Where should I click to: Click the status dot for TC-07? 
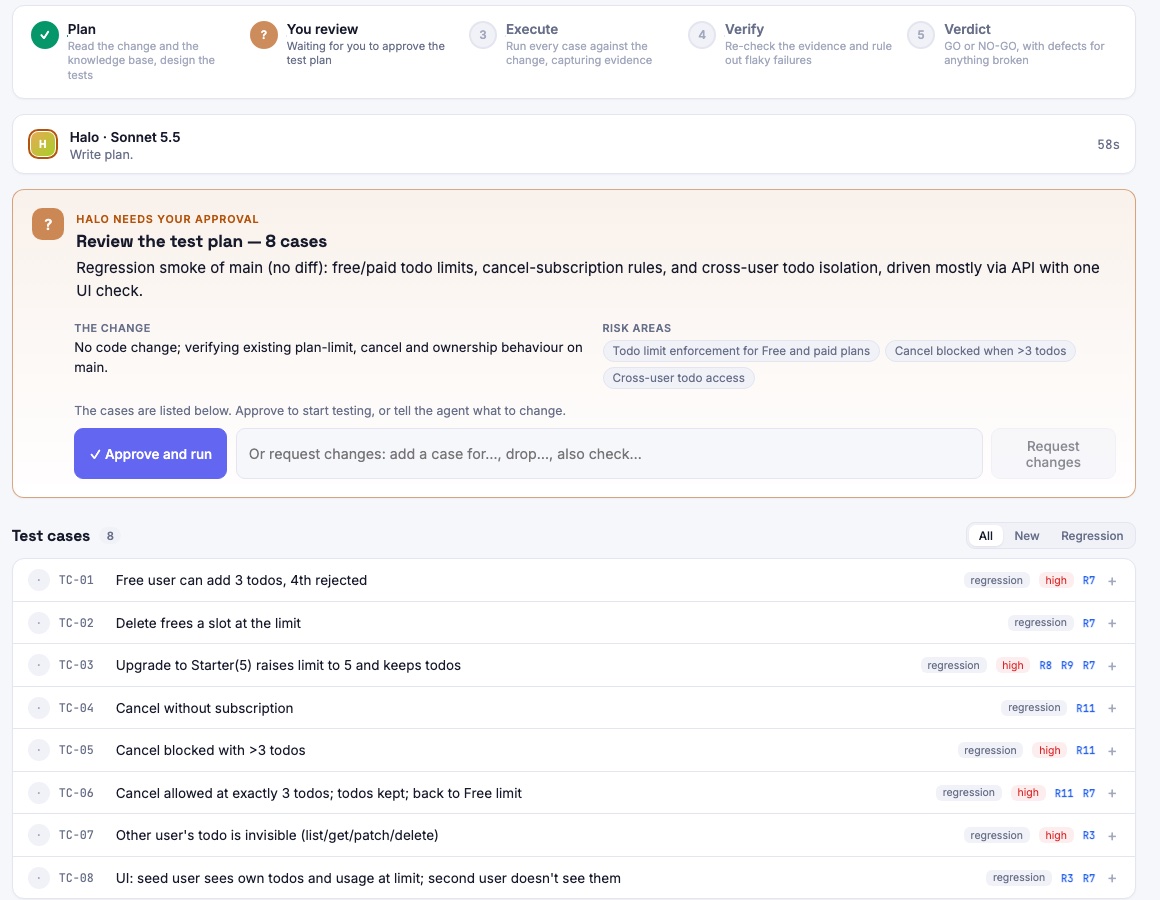pyautogui.click(x=38, y=835)
